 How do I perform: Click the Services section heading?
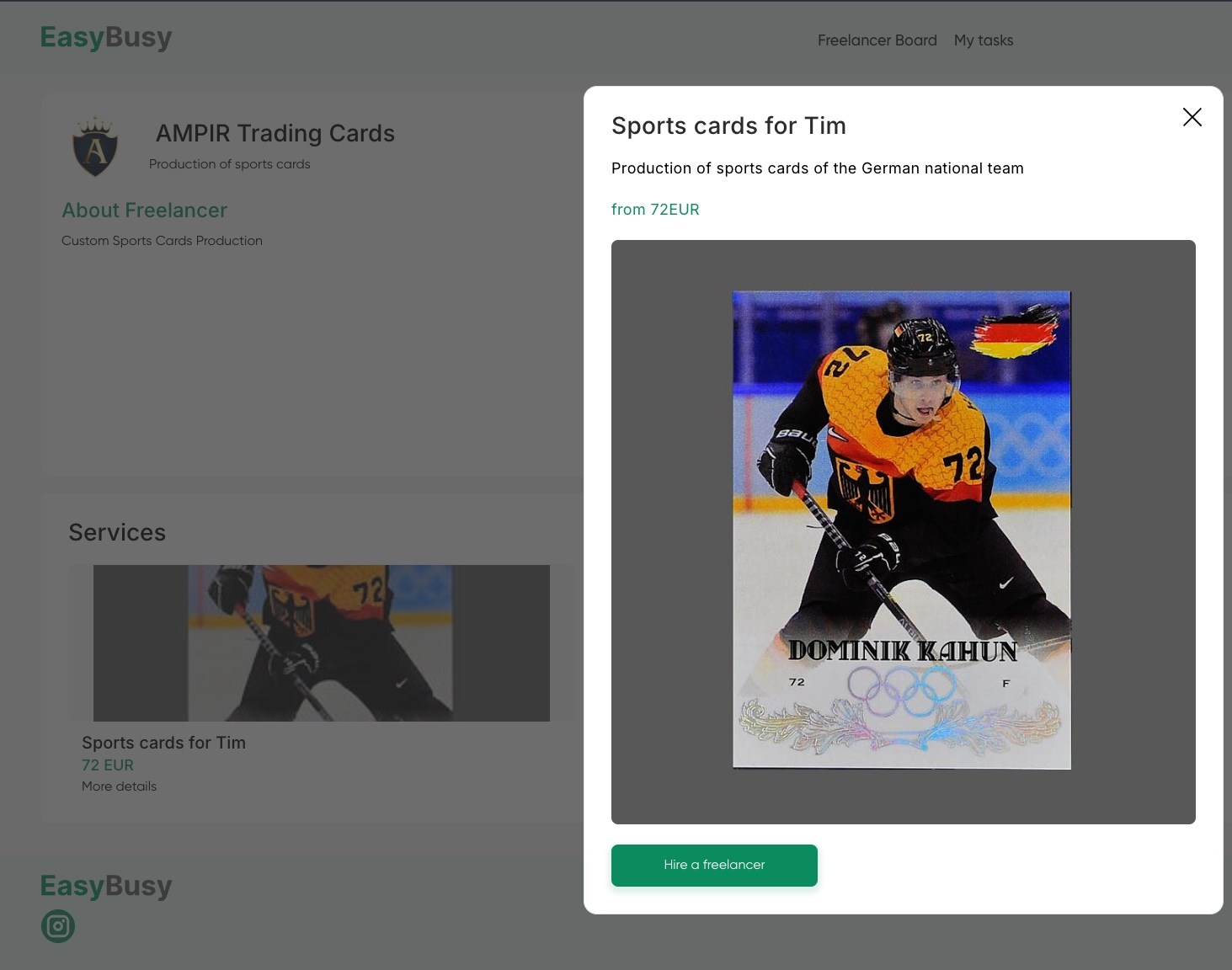coord(117,532)
